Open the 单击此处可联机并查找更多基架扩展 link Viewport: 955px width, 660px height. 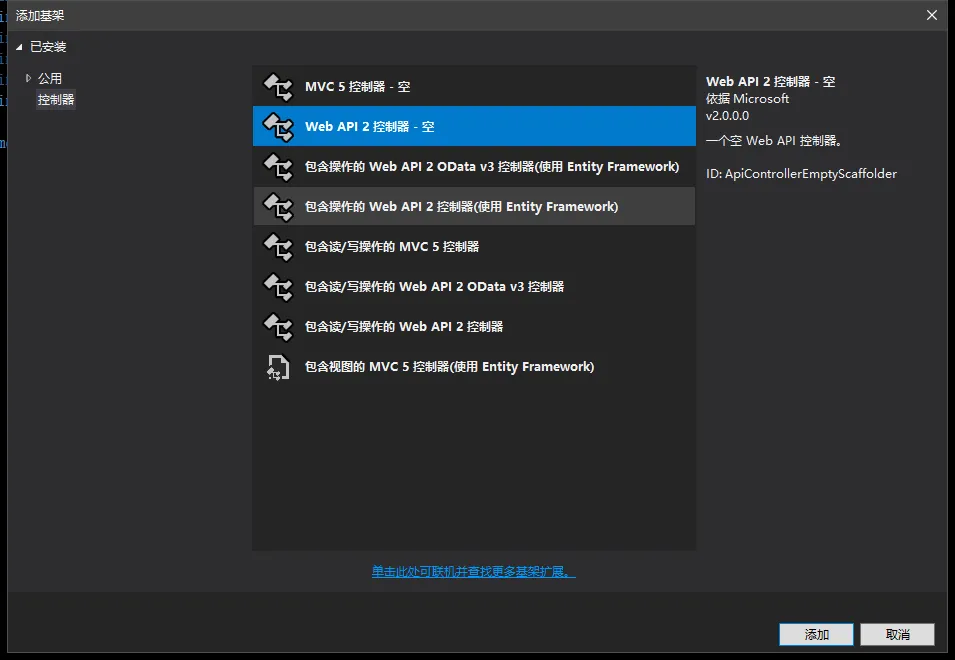click(473, 572)
